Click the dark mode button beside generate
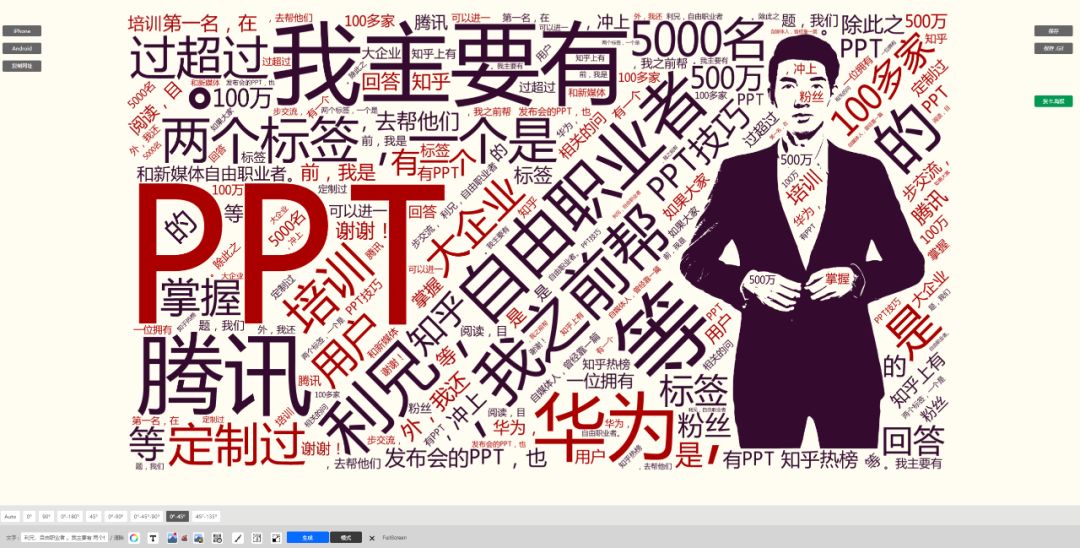Viewport: 1080px width, 548px height. pyautogui.click(x=346, y=538)
